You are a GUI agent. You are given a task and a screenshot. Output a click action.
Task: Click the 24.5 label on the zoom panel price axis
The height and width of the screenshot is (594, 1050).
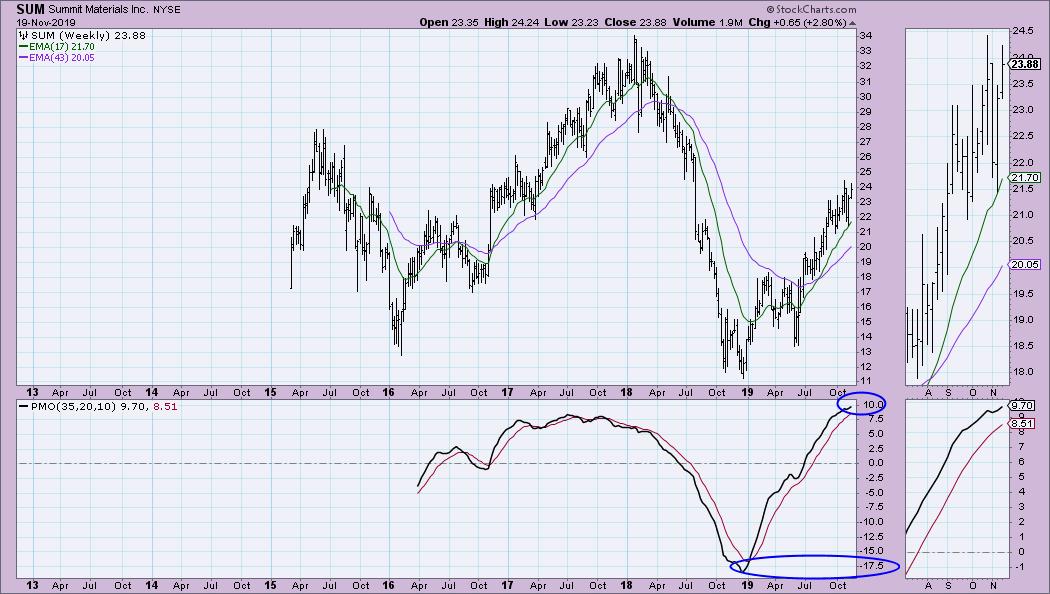pyautogui.click(x=1022, y=31)
